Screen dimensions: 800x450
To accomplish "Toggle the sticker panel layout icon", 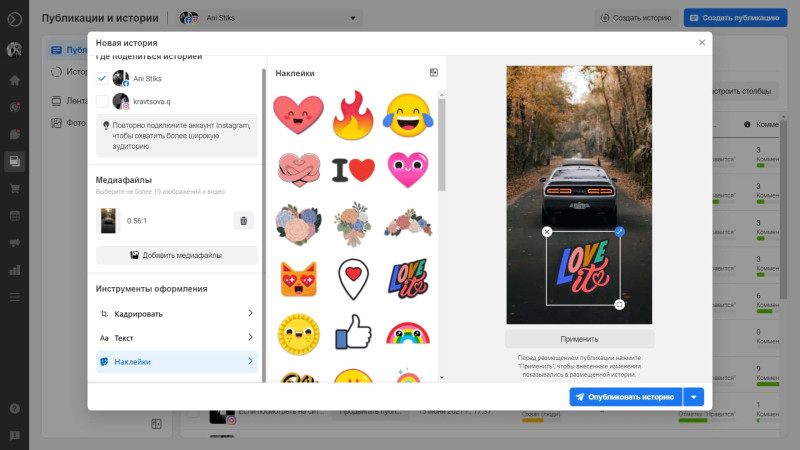I will tap(434, 72).
